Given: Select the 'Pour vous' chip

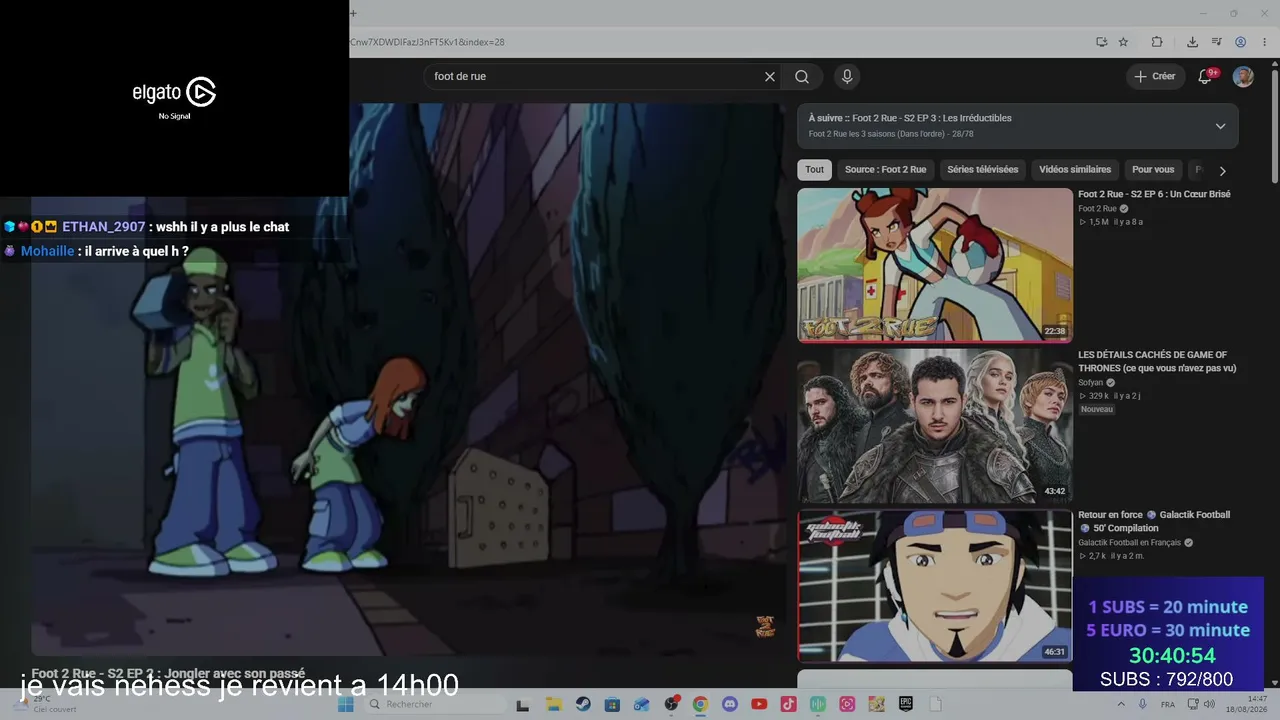Looking at the screenshot, I should (x=1153, y=170).
